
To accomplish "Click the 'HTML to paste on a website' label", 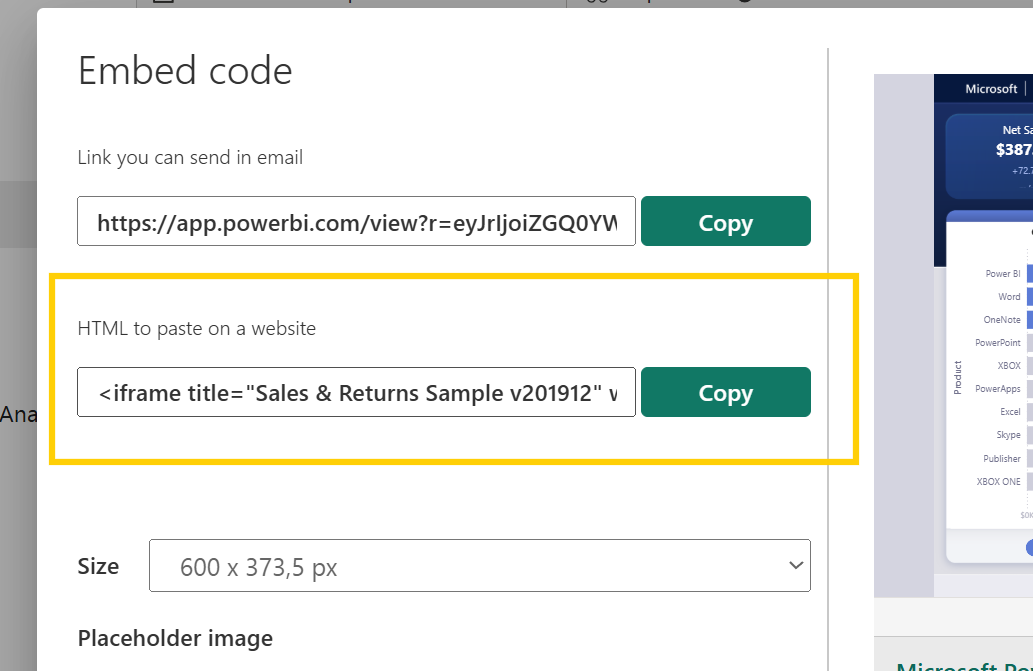I will (x=196, y=329).
